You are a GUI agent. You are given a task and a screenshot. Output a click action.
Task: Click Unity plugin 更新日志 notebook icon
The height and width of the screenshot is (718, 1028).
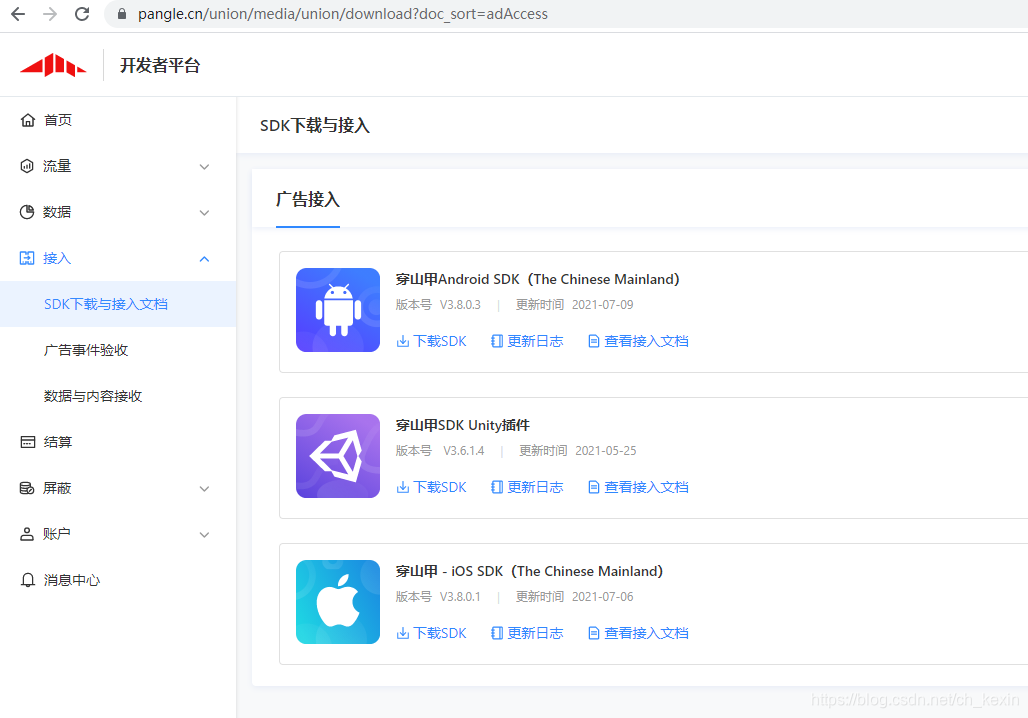pos(497,487)
